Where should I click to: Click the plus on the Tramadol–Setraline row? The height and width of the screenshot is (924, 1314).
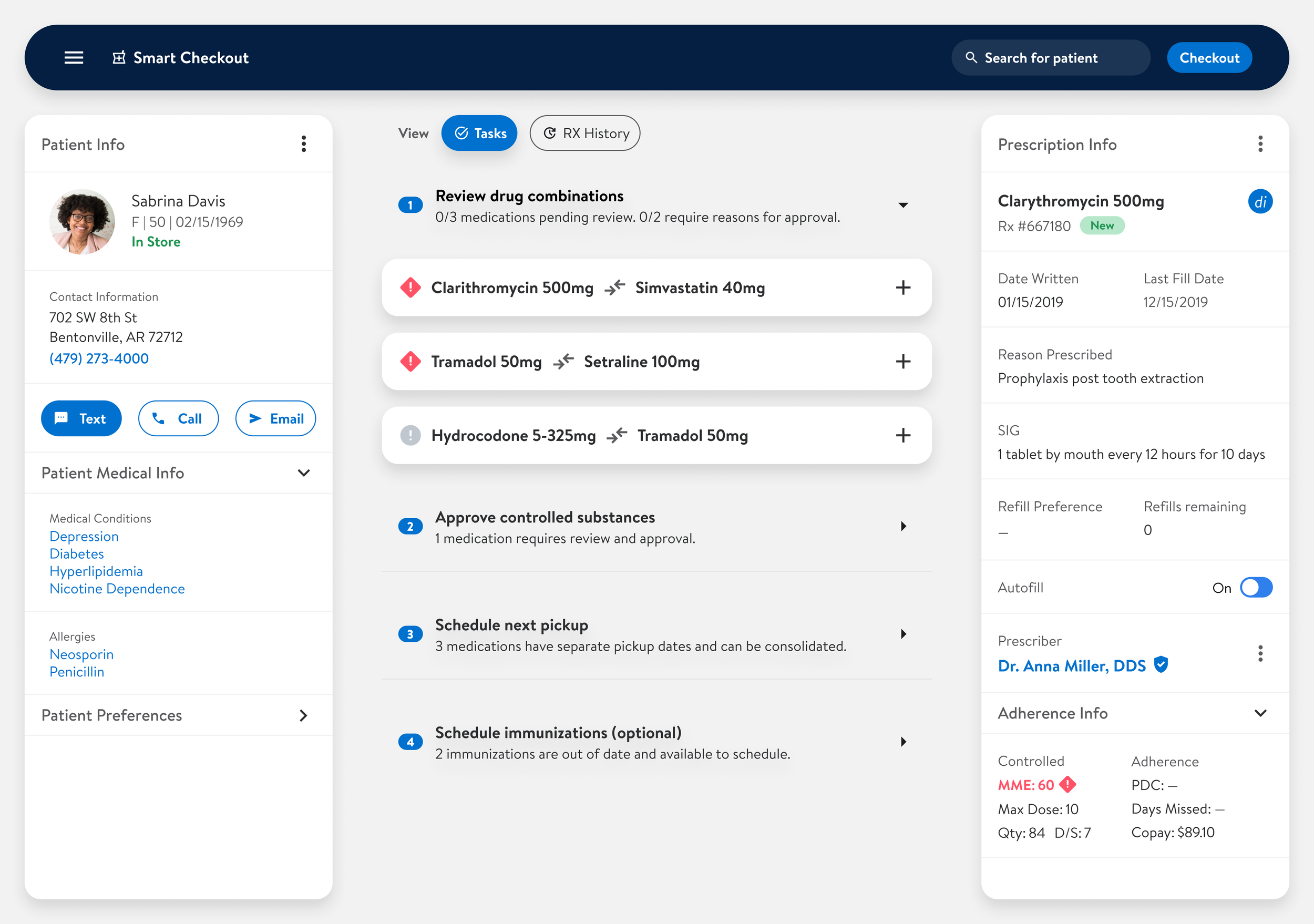click(902, 362)
